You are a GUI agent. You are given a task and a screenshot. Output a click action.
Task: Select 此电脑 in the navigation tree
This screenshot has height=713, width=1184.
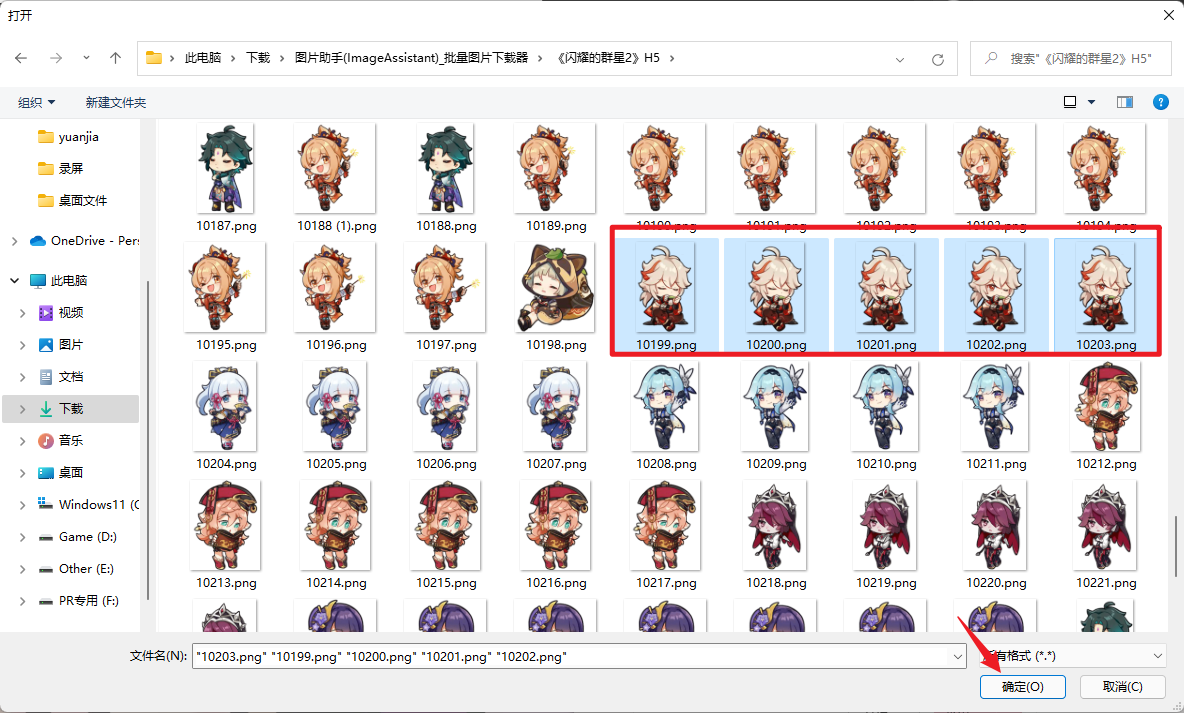59,280
